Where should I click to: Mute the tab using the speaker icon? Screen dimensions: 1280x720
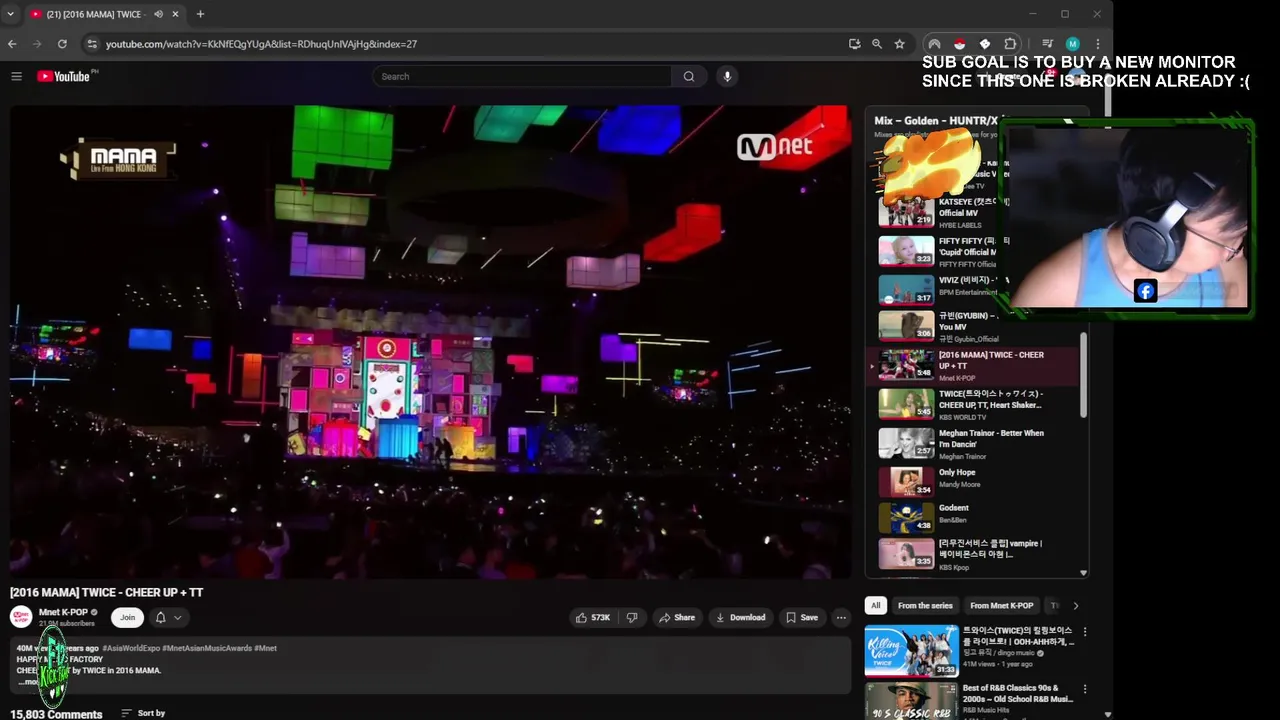click(x=158, y=14)
